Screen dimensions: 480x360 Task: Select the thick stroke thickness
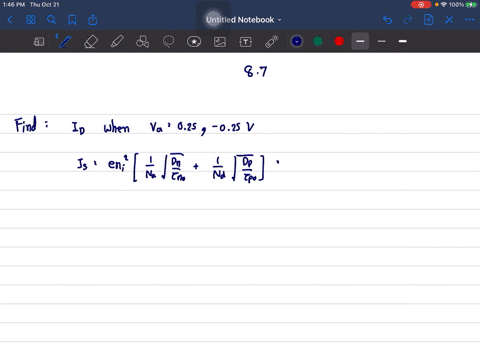tap(403, 41)
